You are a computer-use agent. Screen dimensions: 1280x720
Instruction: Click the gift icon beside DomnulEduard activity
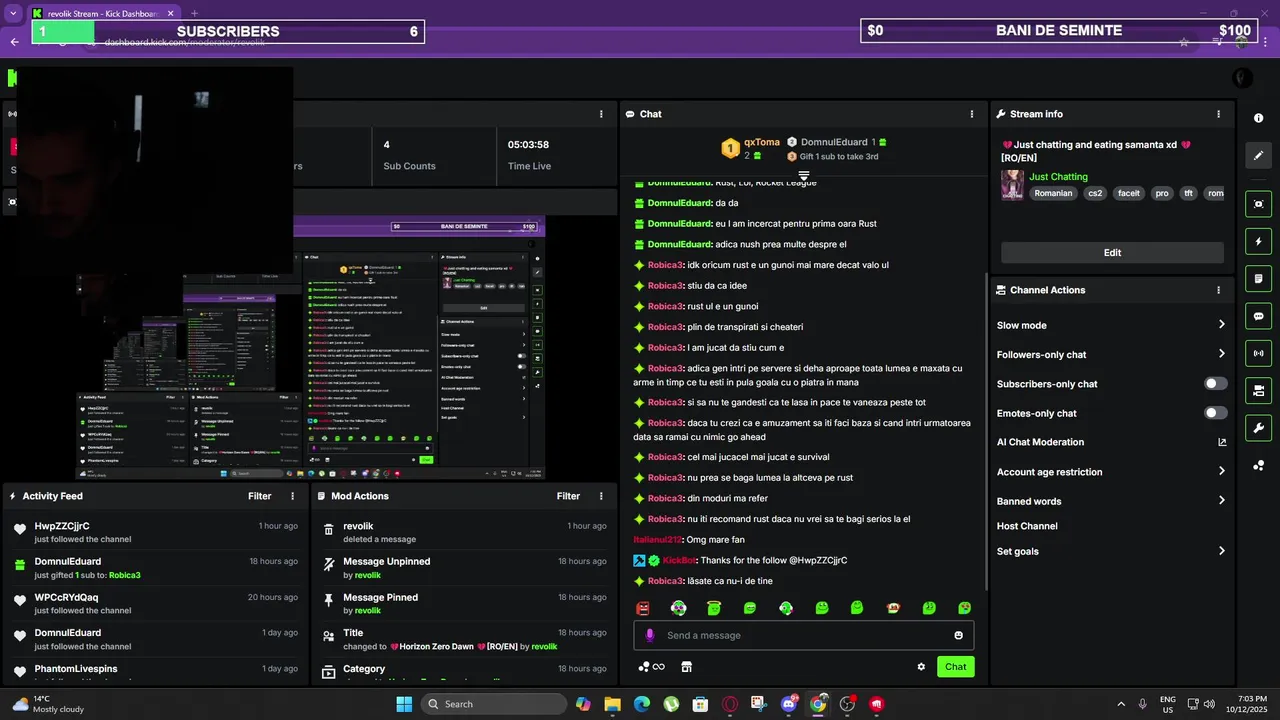click(20, 565)
